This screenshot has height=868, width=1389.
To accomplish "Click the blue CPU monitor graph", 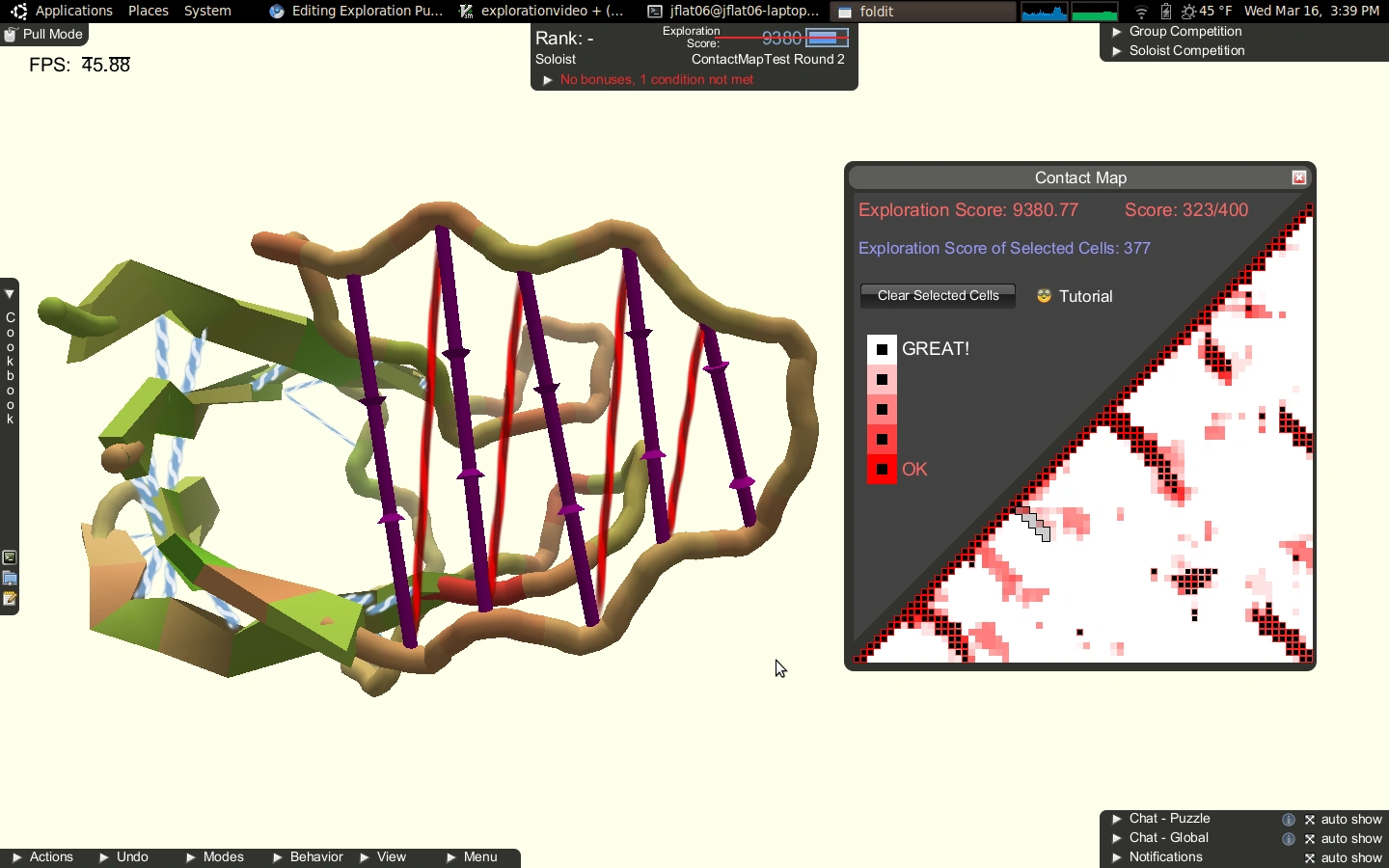I will (x=1045, y=12).
